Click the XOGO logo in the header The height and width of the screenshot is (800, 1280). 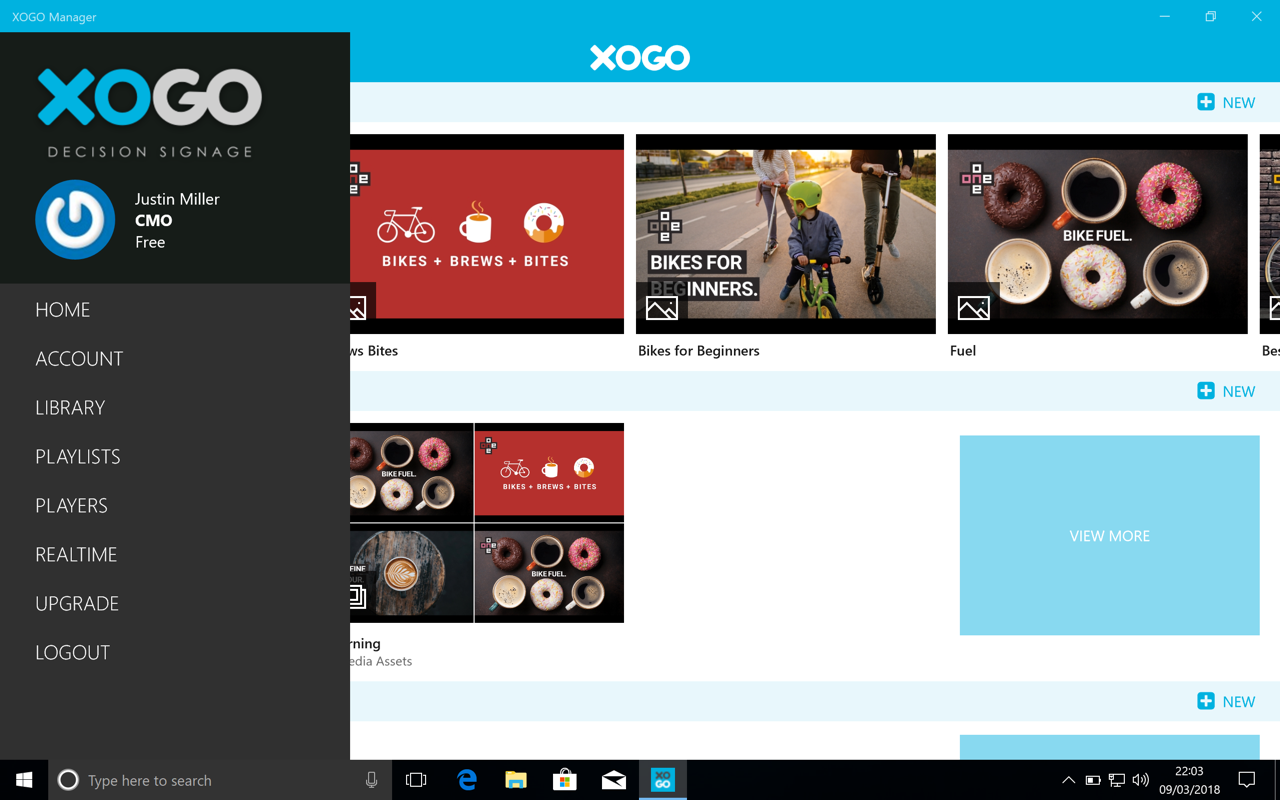tap(640, 58)
